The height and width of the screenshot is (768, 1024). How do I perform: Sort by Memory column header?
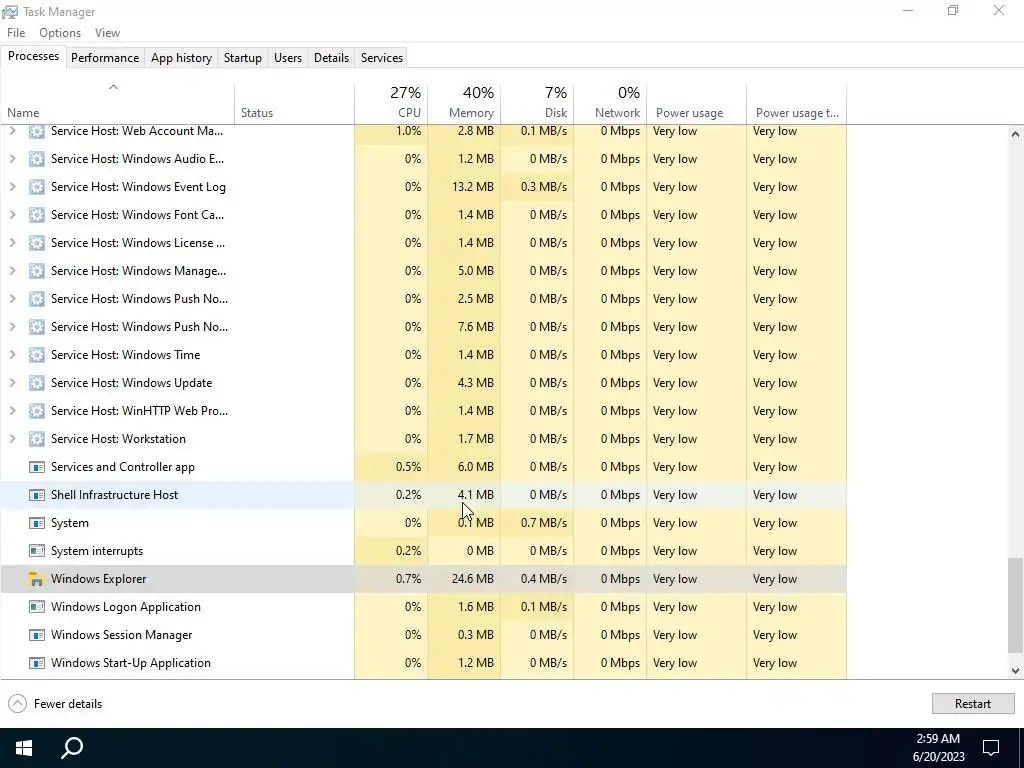click(x=464, y=103)
